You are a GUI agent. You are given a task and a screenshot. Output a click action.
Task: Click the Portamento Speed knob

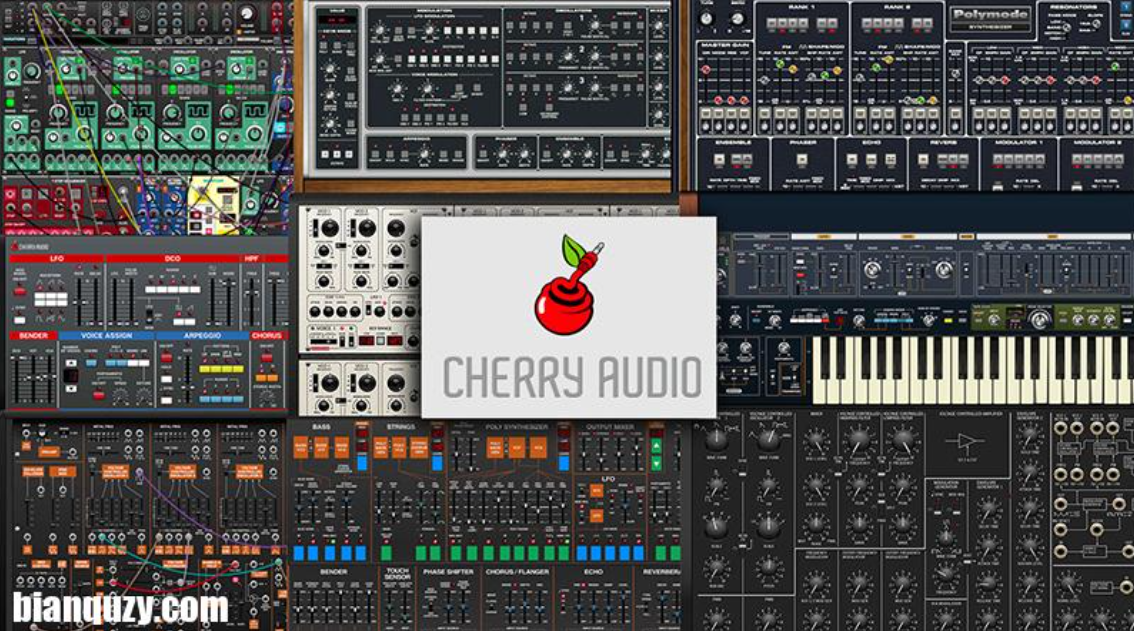click(x=120, y=396)
